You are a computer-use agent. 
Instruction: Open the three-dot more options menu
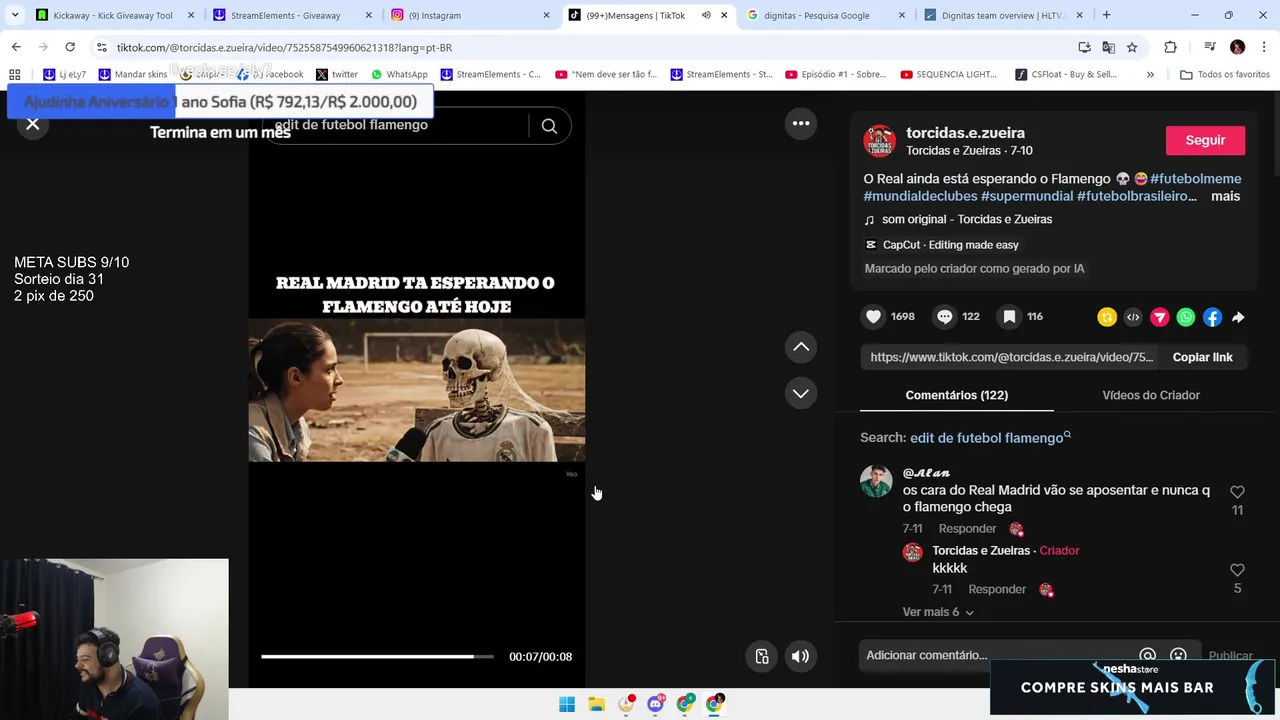pyautogui.click(x=801, y=123)
